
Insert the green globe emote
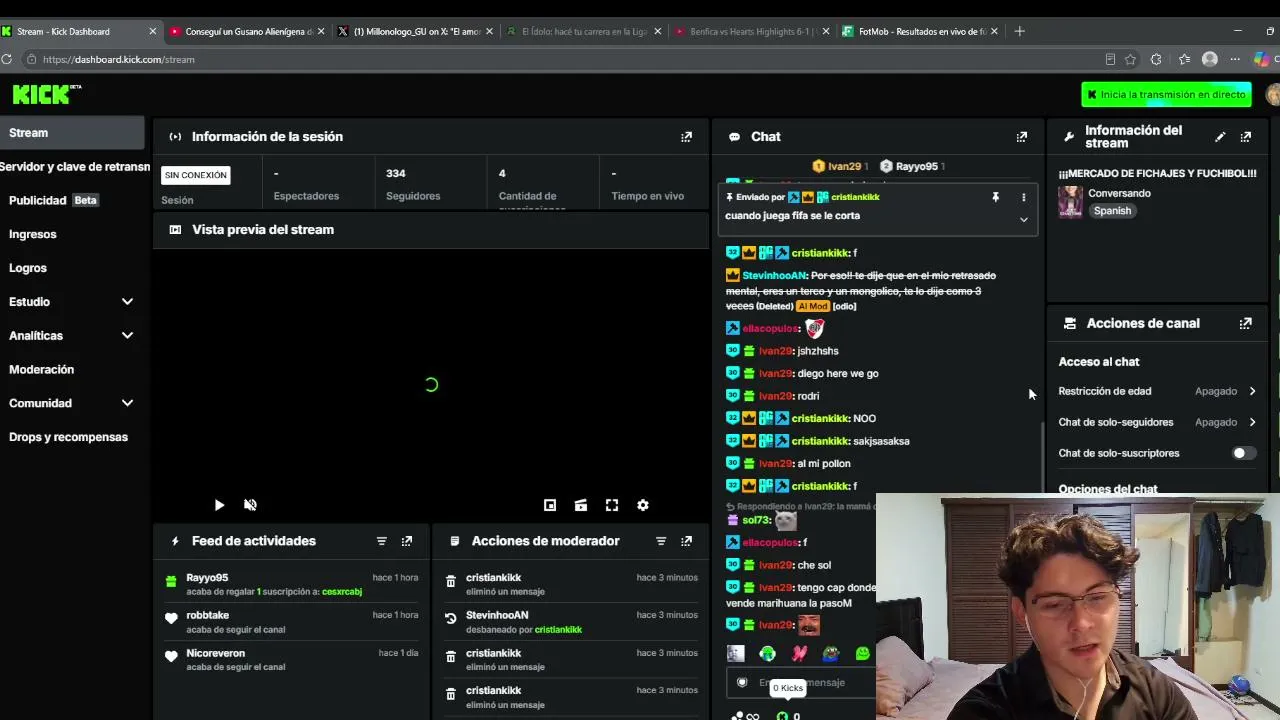click(x=767, y=654)
